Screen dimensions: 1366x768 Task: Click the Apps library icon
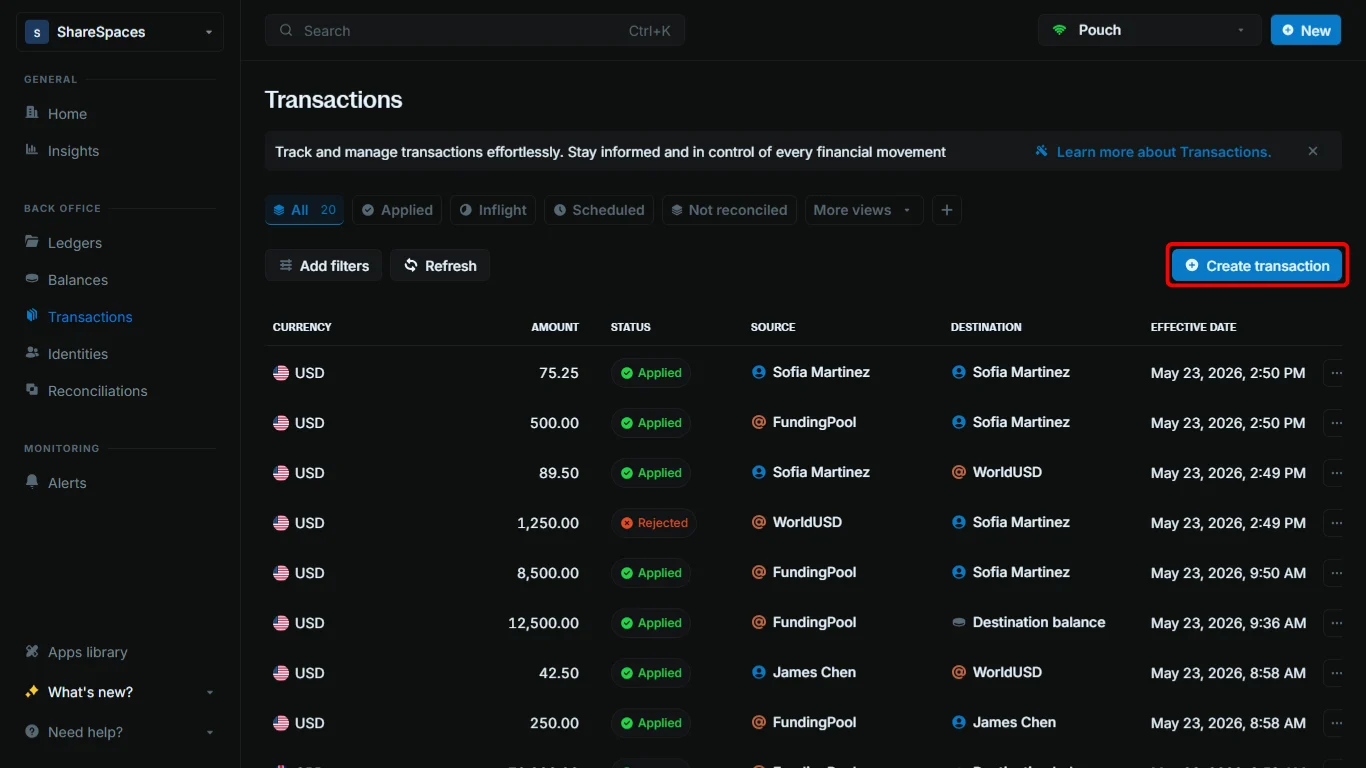tap(32, 651)
